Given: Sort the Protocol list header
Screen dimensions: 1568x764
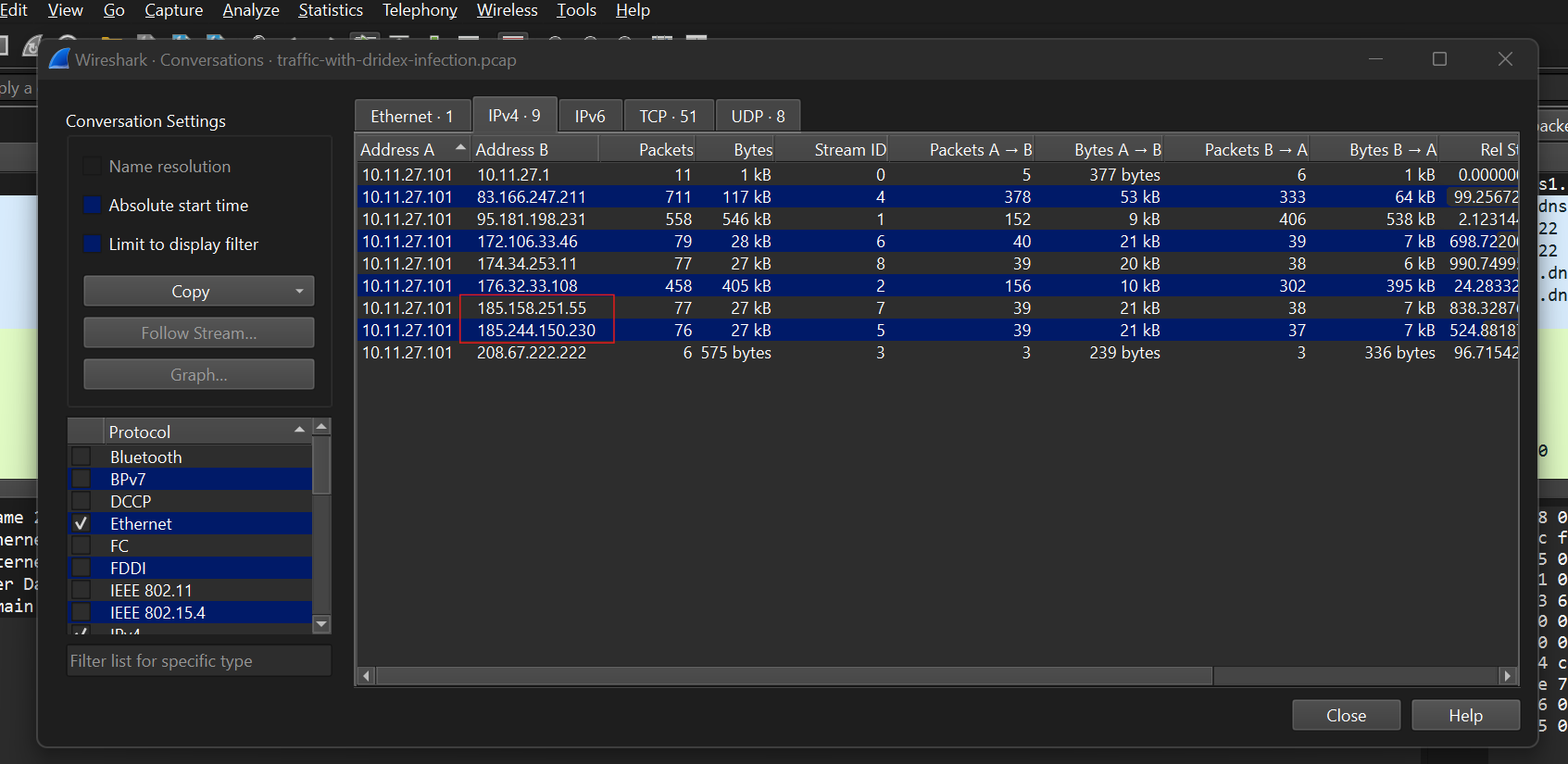Looking at the screenshot, I should pyautogui.click(x=207, y=432).
